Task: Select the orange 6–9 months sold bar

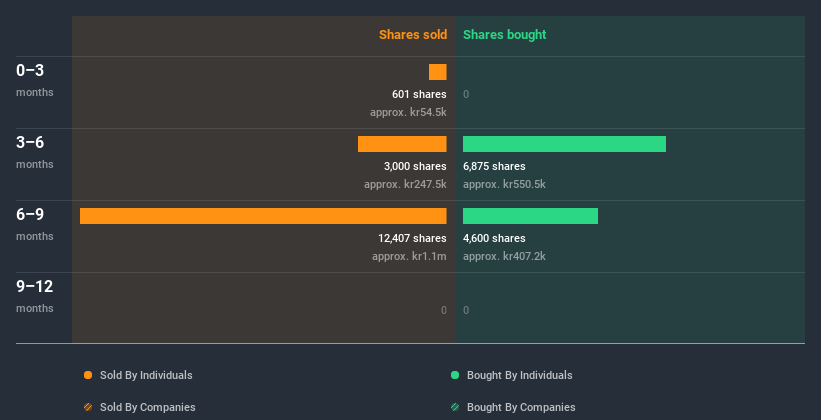Action: [263, 216]
